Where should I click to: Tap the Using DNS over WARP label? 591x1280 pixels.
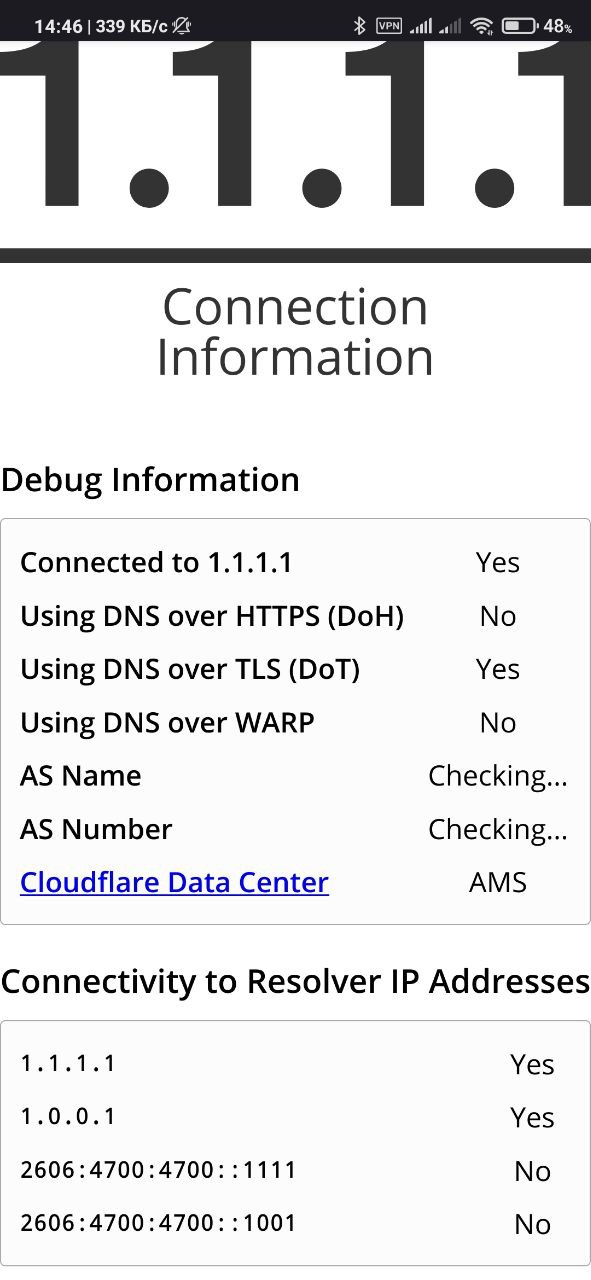tap(167, 723)
